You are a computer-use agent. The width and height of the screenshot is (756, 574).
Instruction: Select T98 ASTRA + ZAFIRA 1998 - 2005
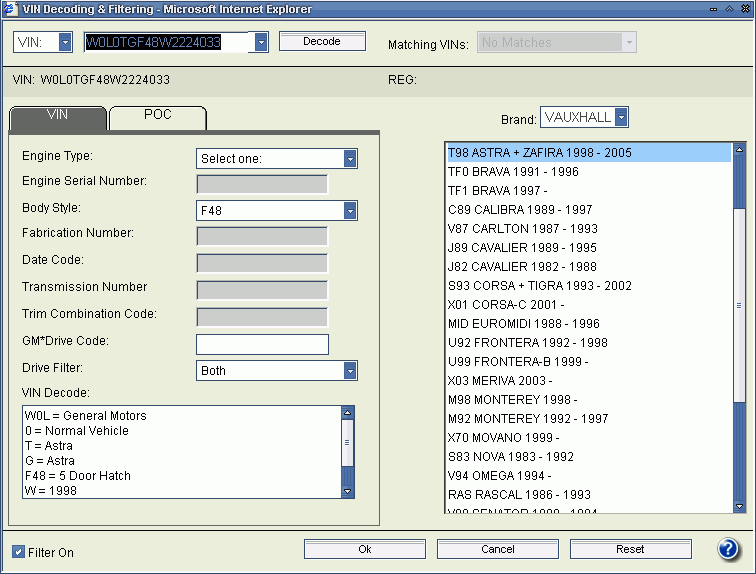coord(589,152)
